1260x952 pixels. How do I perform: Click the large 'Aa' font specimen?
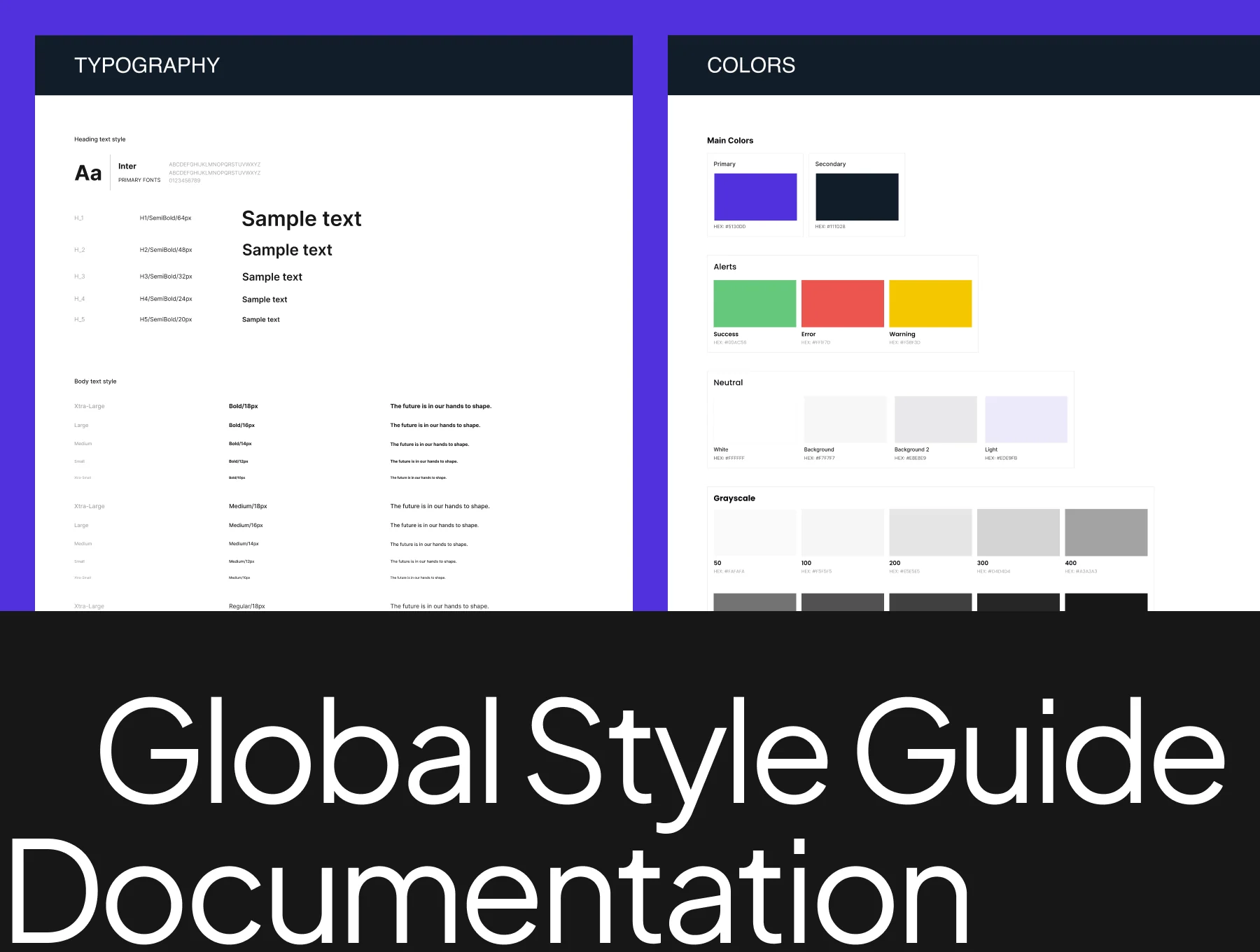[88, 173]
